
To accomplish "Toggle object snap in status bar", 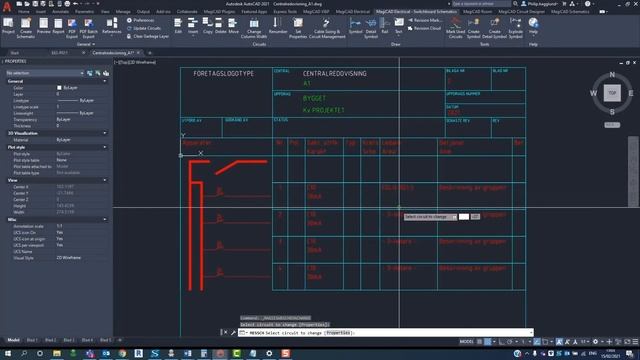I will pos(545,342).
